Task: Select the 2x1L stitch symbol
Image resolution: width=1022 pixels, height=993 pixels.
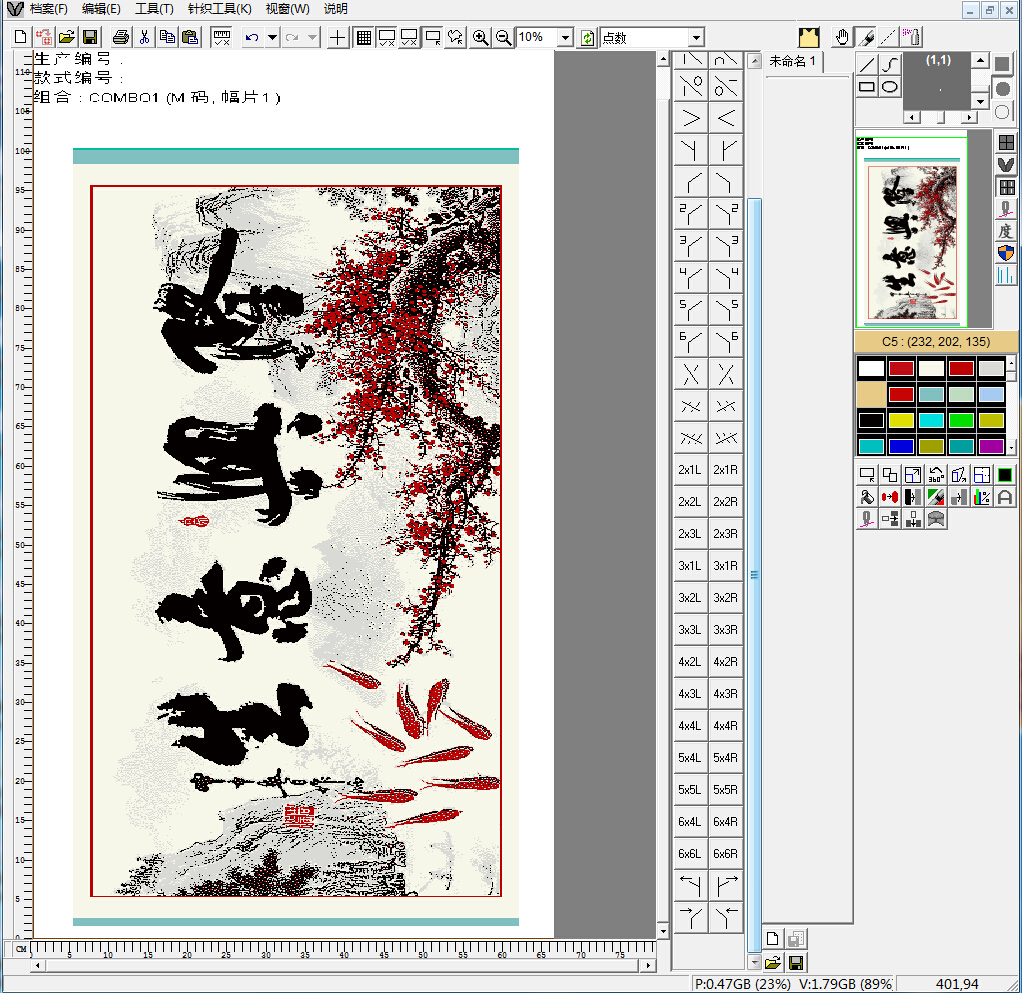Action: point(689,470)
